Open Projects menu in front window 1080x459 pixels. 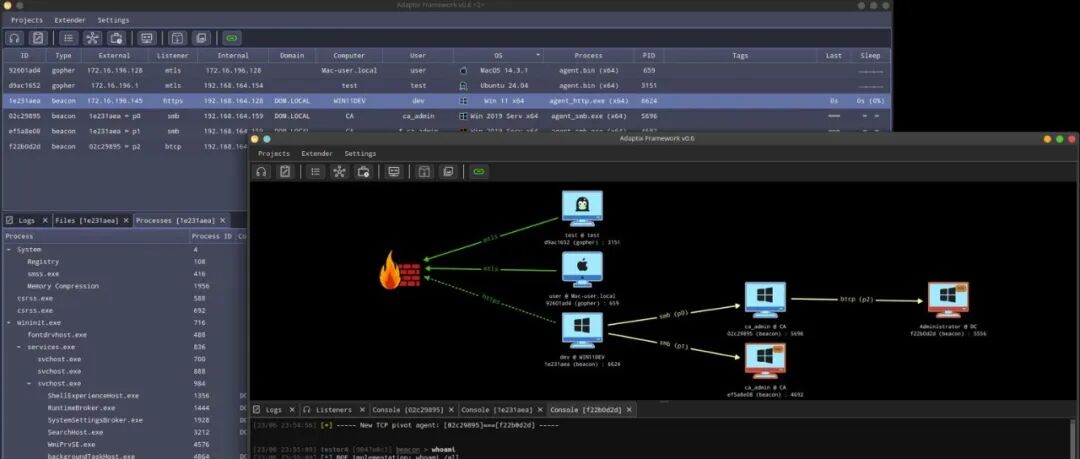(273, 154)
